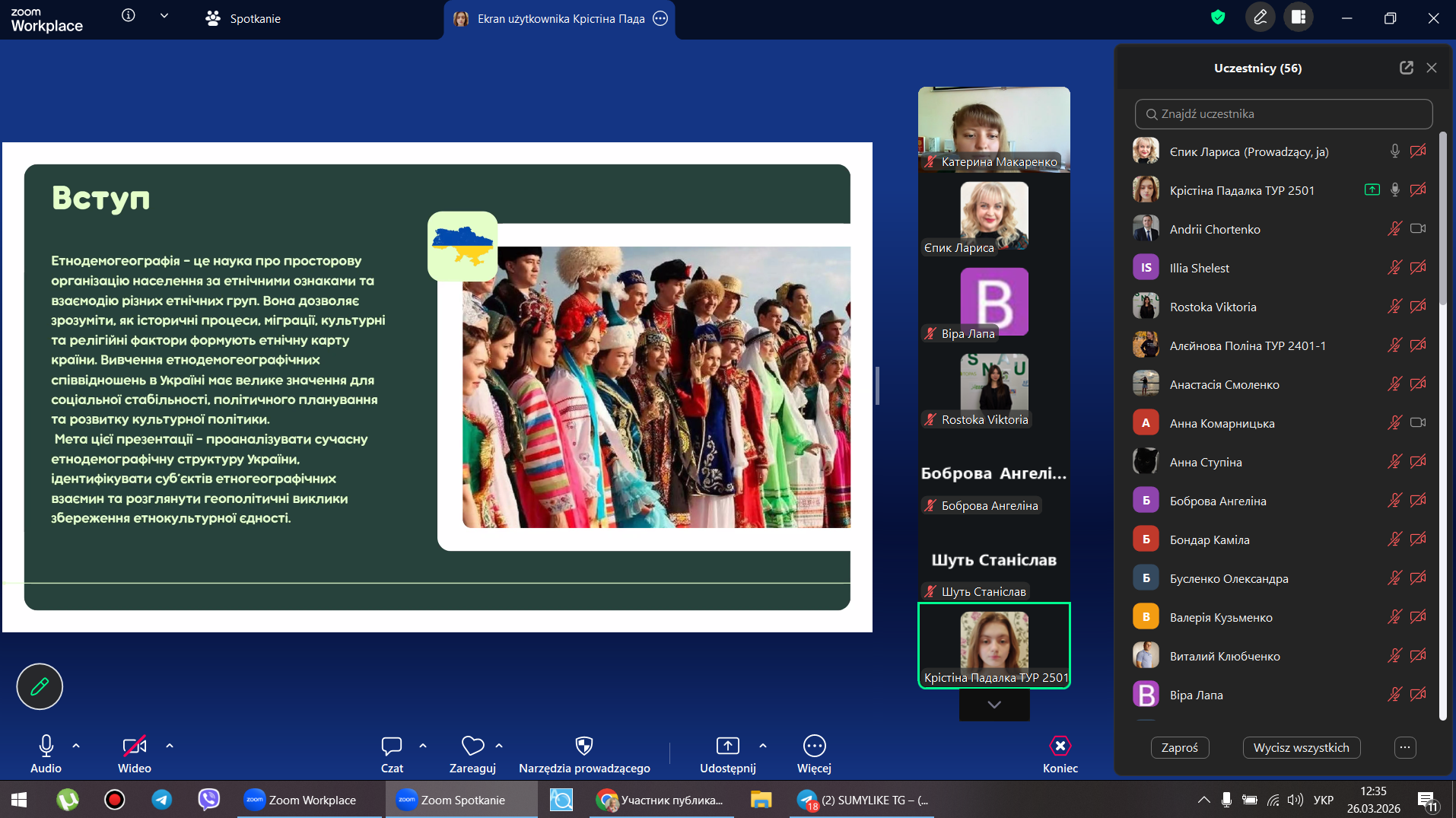
Task: Open Narzędzia prowadzącego host tools
Action: pos(583,746)
